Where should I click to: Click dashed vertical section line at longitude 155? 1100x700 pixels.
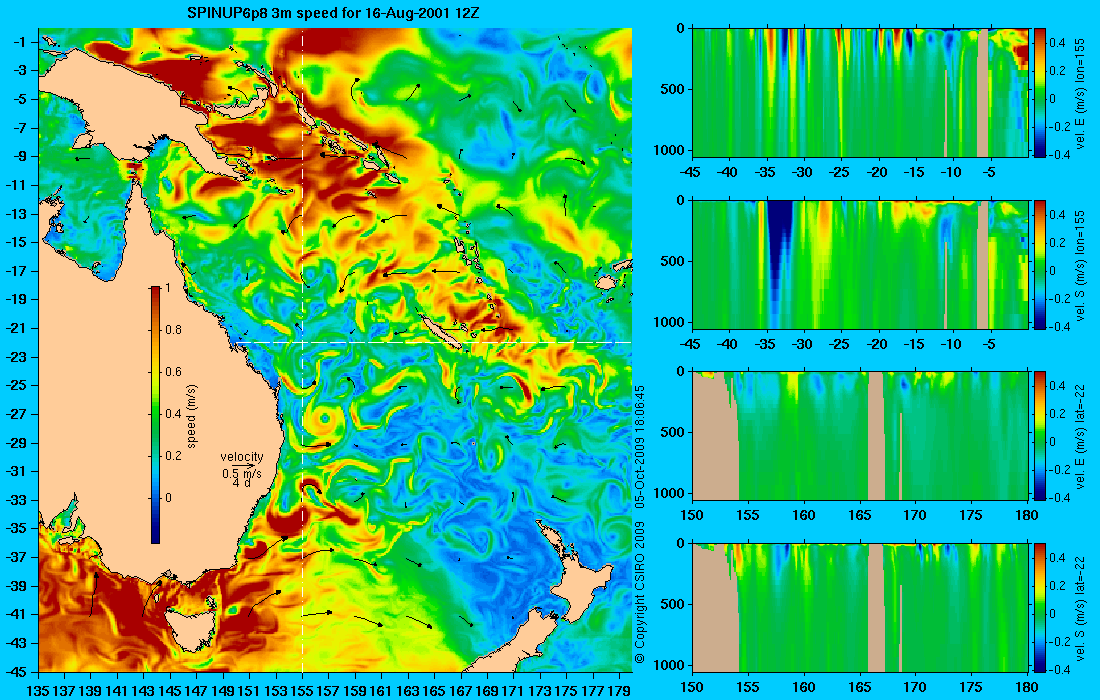point(302,350)
